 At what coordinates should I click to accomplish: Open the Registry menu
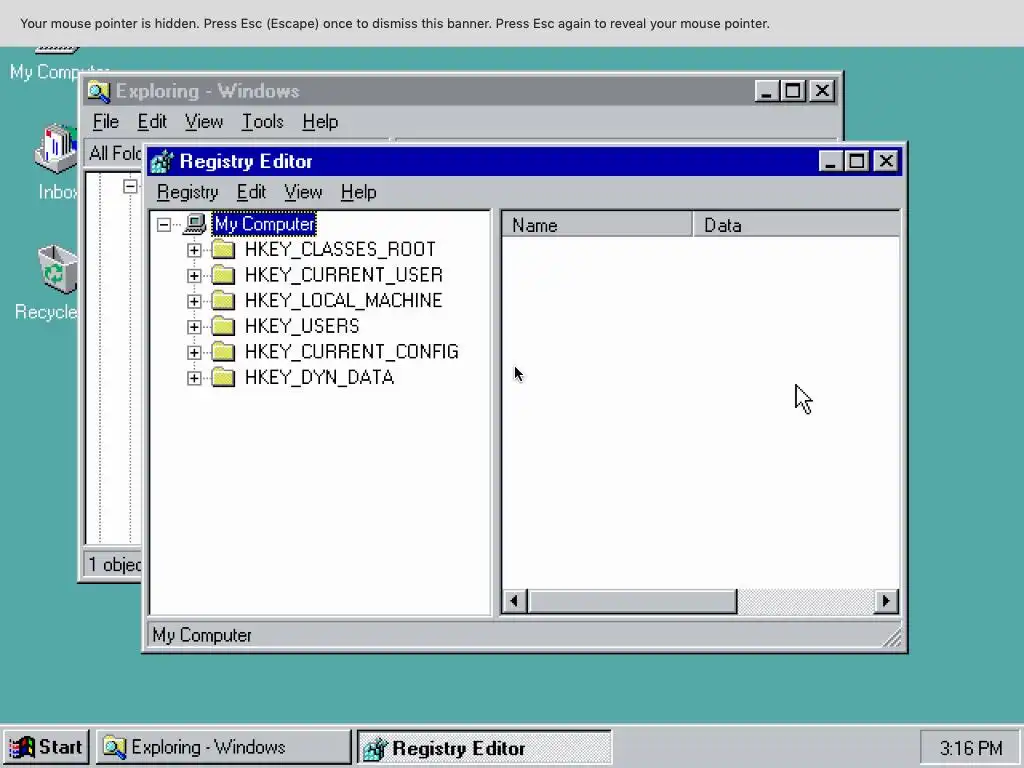pos(187,193)
